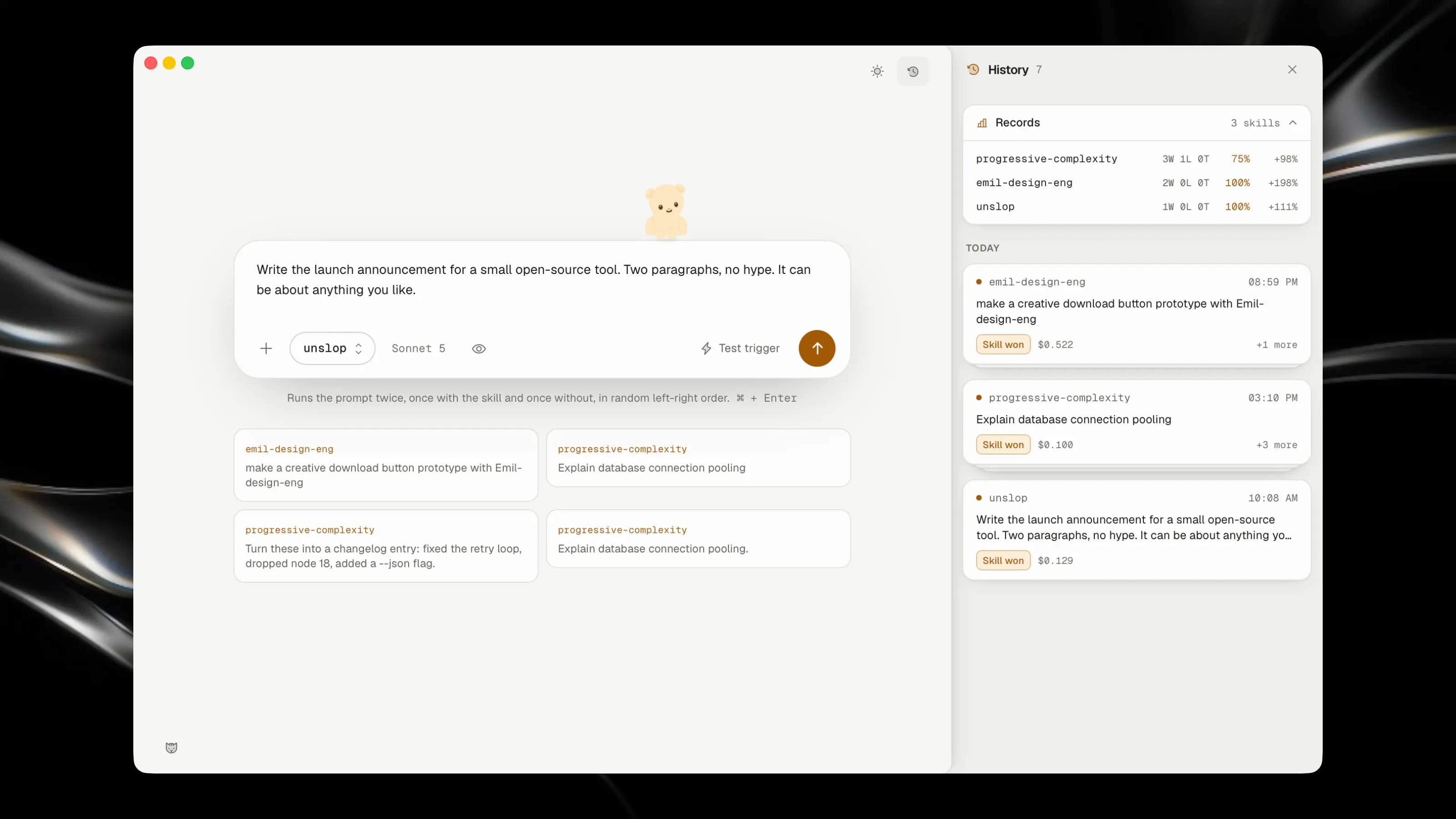
Task: Collapse the Records section chevron
Action: 1293,123
